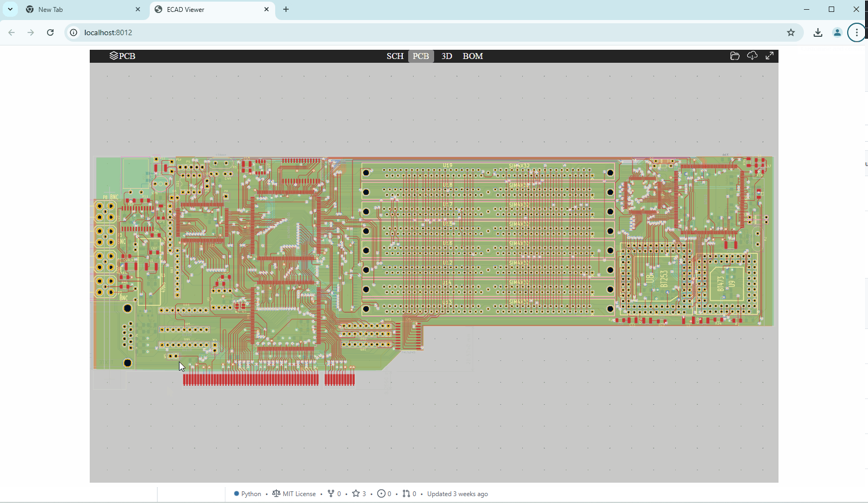Expand the browser tab search dropdown
This screenshot has width=868, height=503.
[10, 9]
